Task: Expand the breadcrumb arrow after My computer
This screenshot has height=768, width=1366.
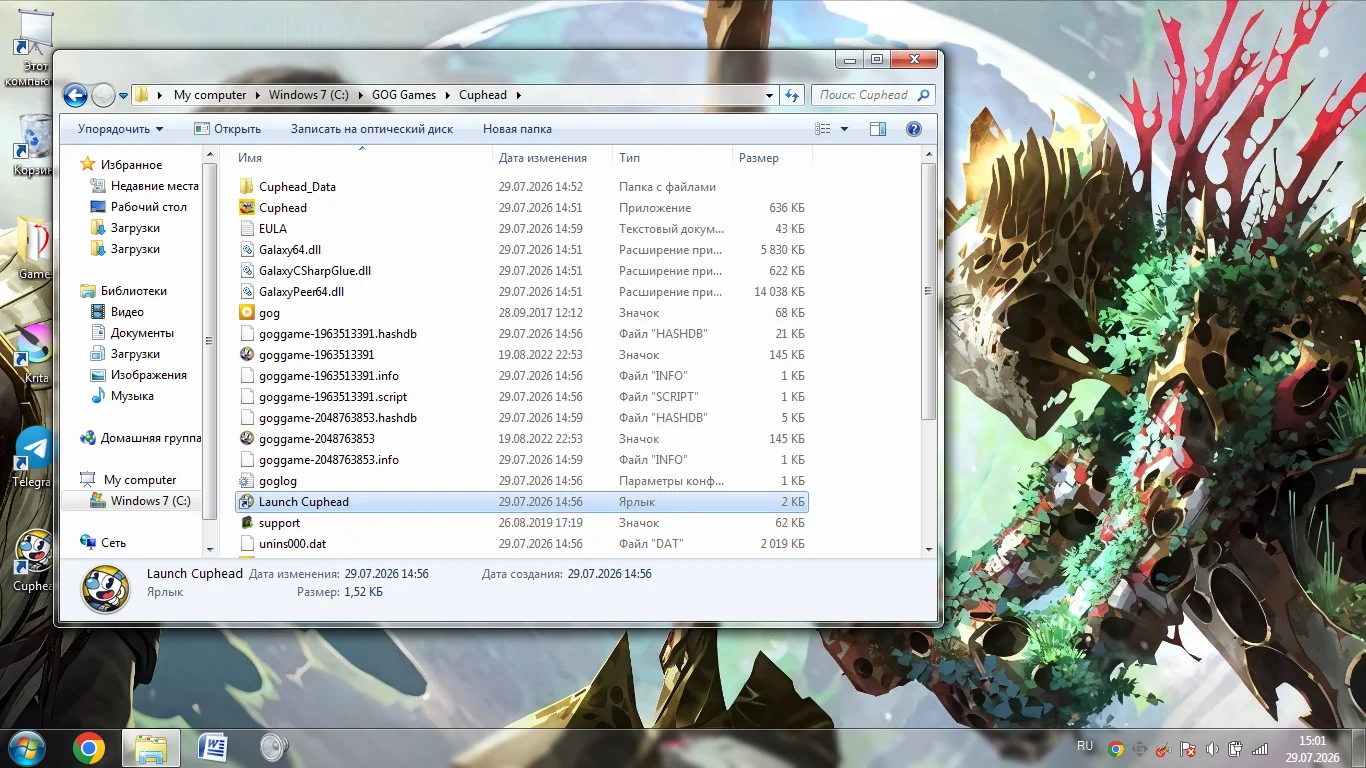Action: [258, 95]
